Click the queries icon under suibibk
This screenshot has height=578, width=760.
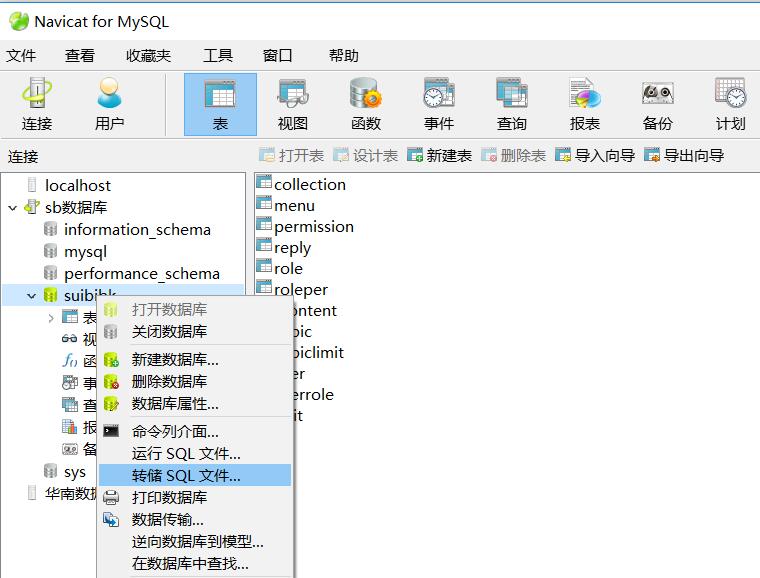tap(70, 405)
